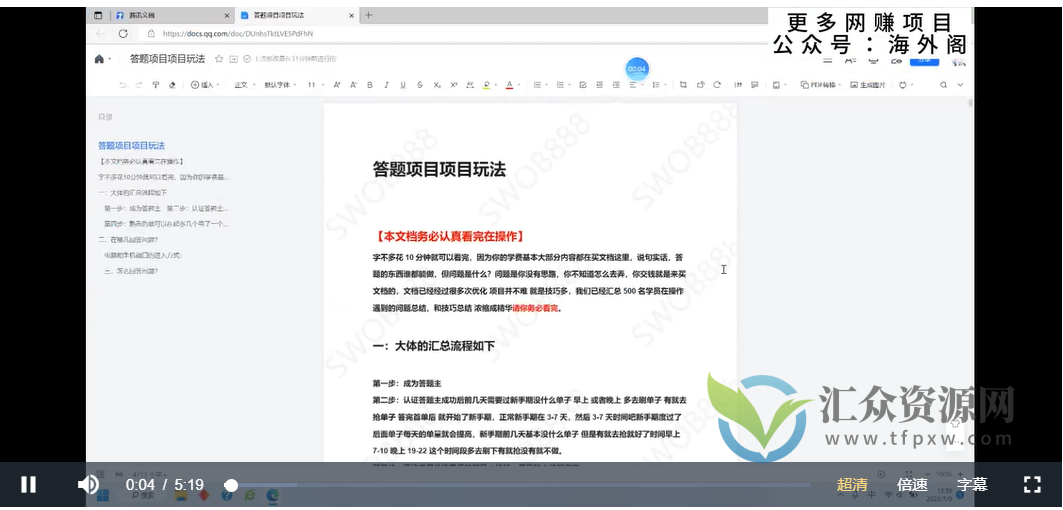Toggle subscript formatting
Viewport: 1063px width, 510px height.
[x=437, y=85]
